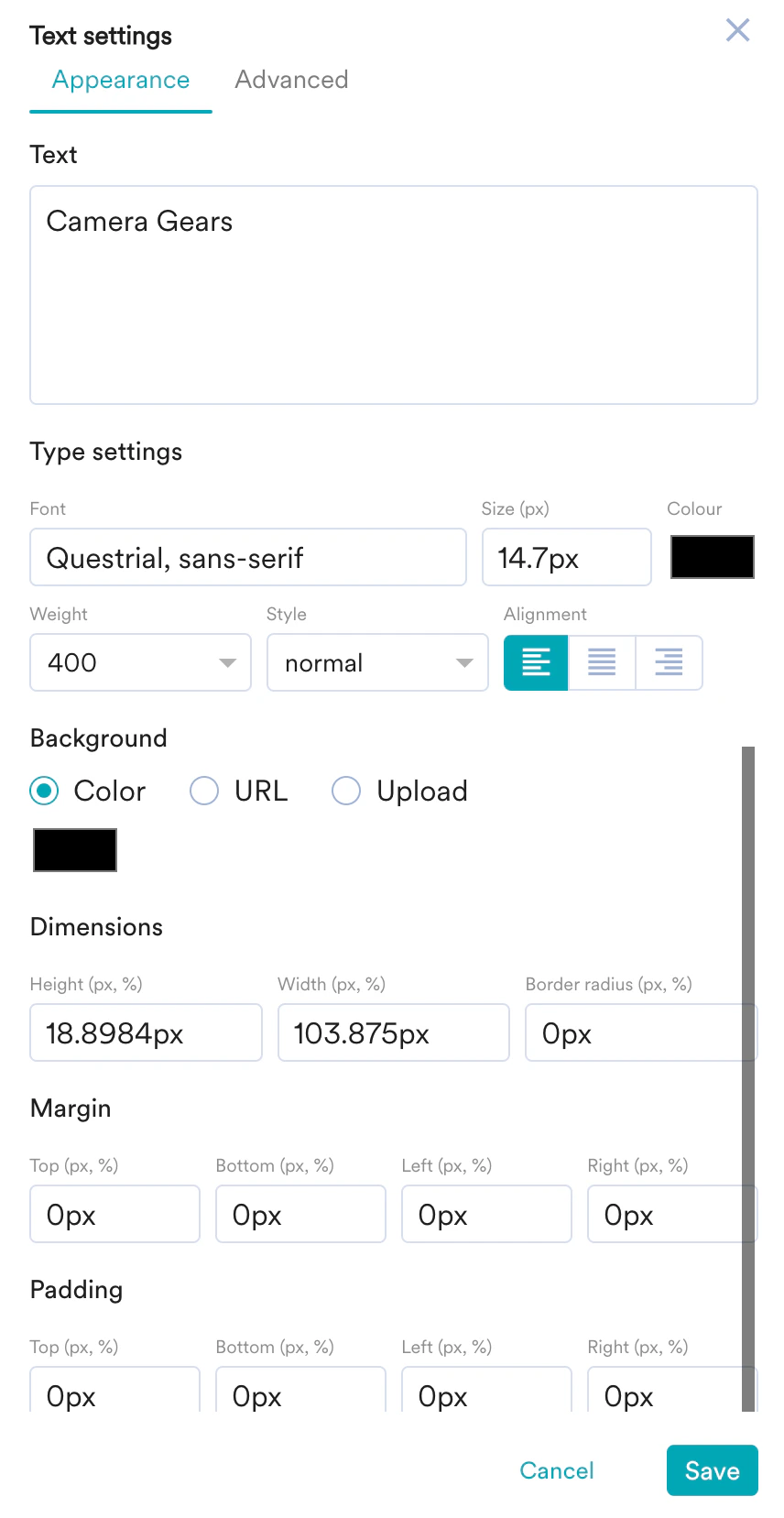
Task: Apply center text alignment
Action: (x=602, y=662)
